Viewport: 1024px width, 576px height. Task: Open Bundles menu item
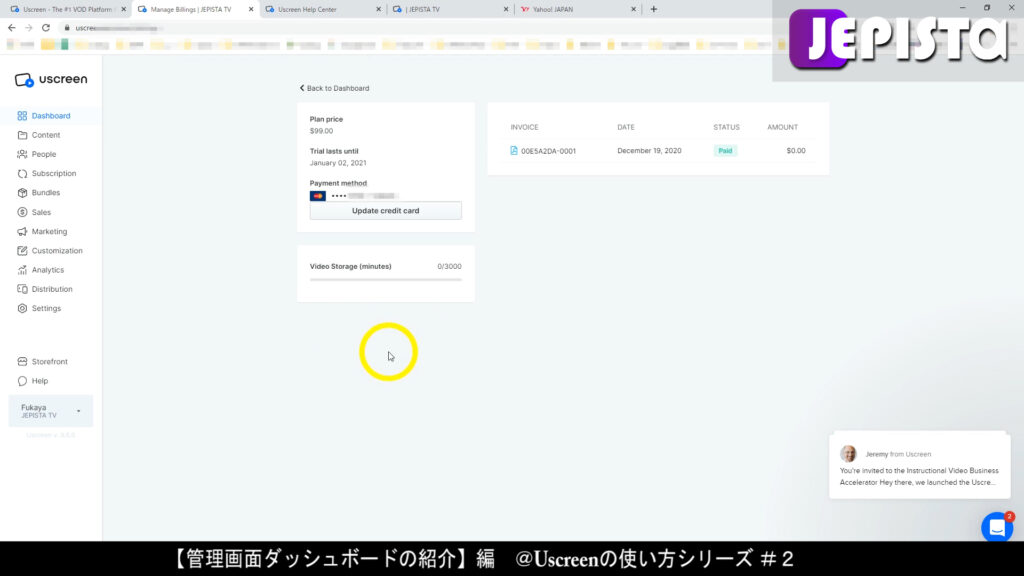(x=46, y=193)
